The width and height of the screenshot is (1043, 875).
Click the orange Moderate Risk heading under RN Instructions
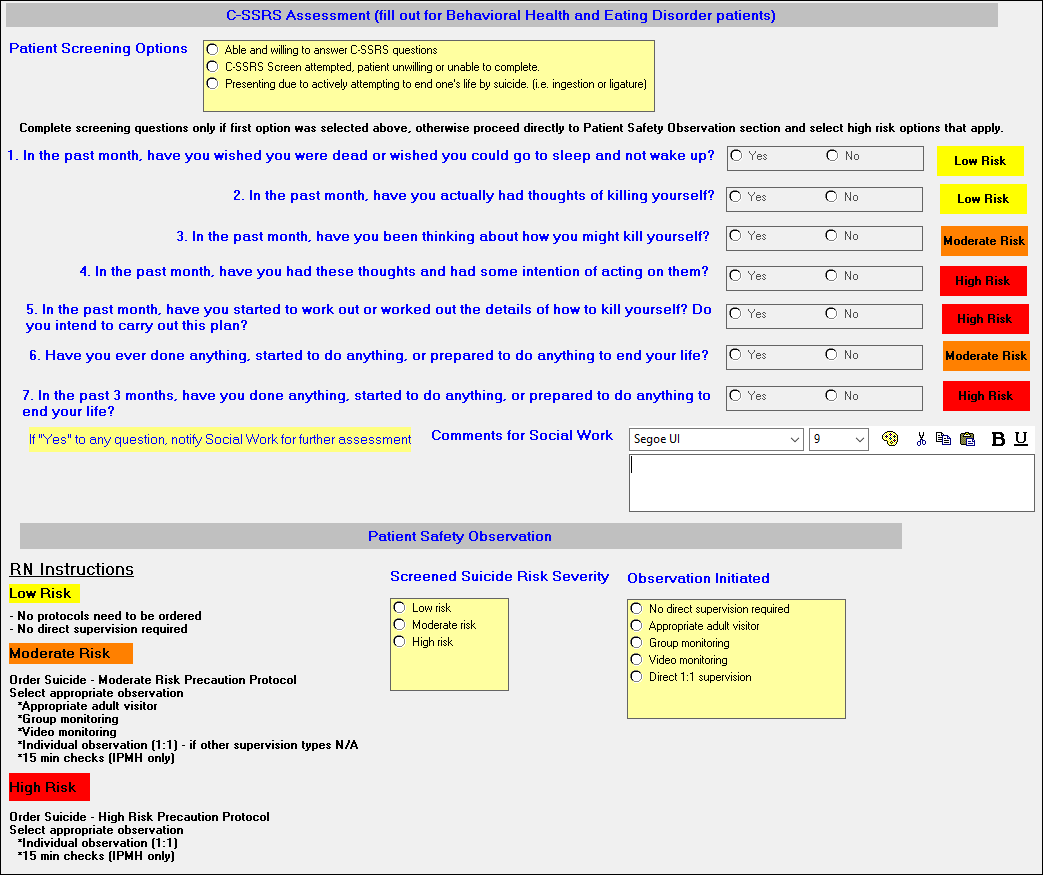point(71,653)
